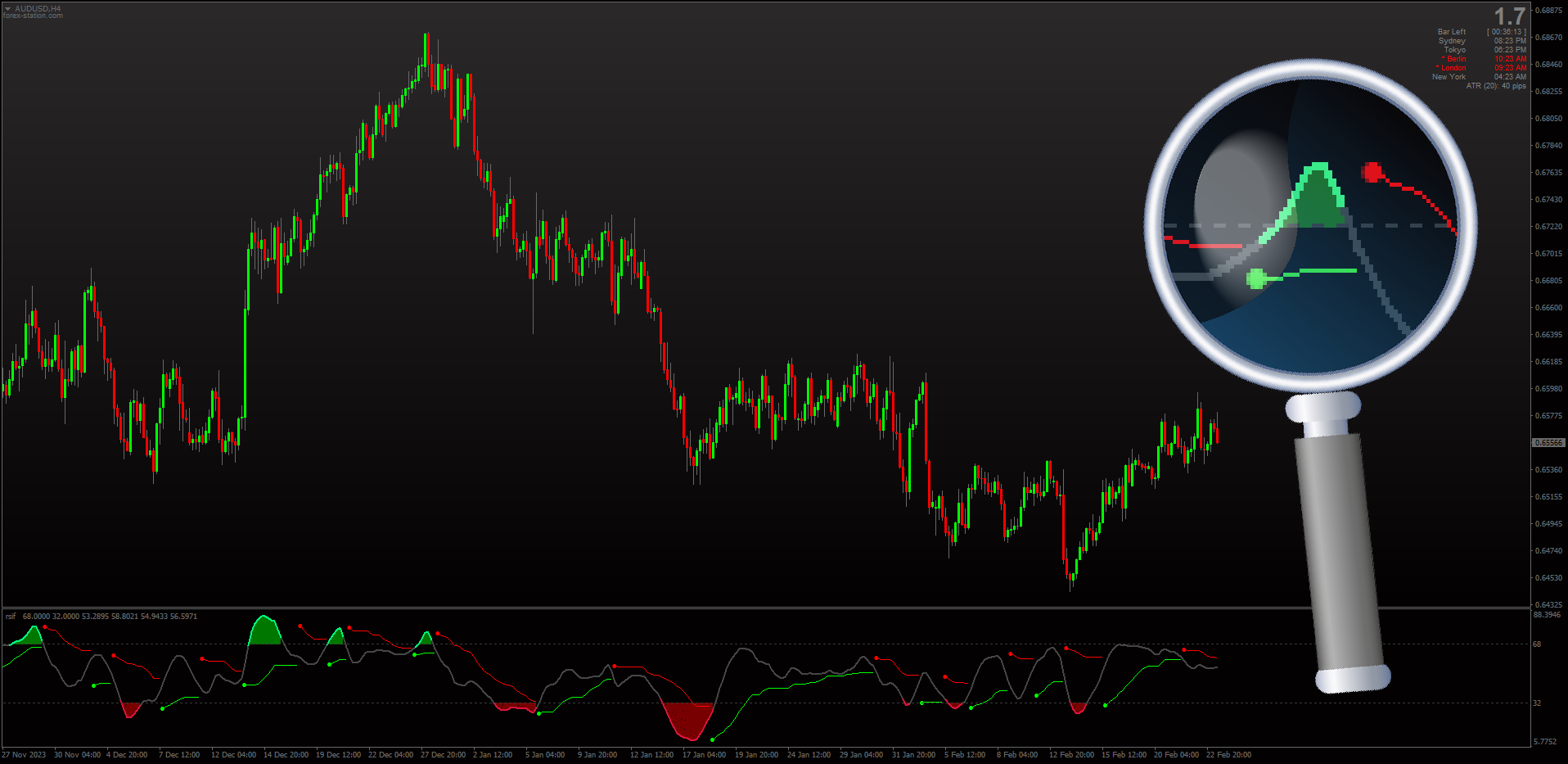This screenshot has width=1568, height=764.
Task: Select the Tokyo session label
Action: point(1455,50)
